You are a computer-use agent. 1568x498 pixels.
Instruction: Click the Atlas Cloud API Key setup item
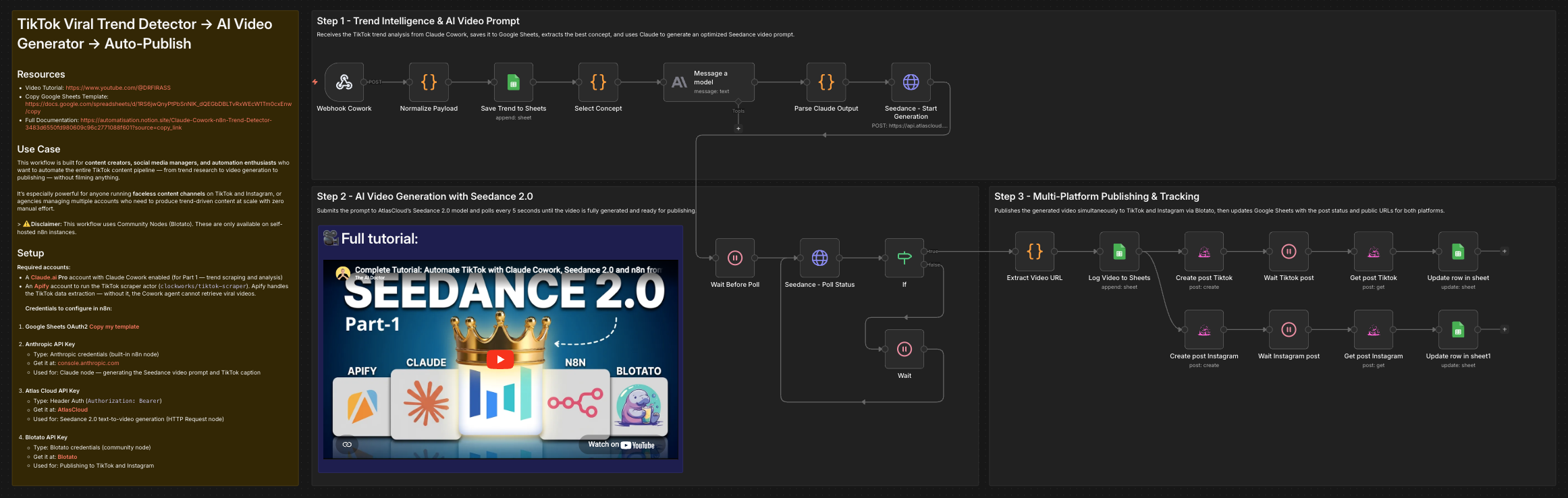52,391
